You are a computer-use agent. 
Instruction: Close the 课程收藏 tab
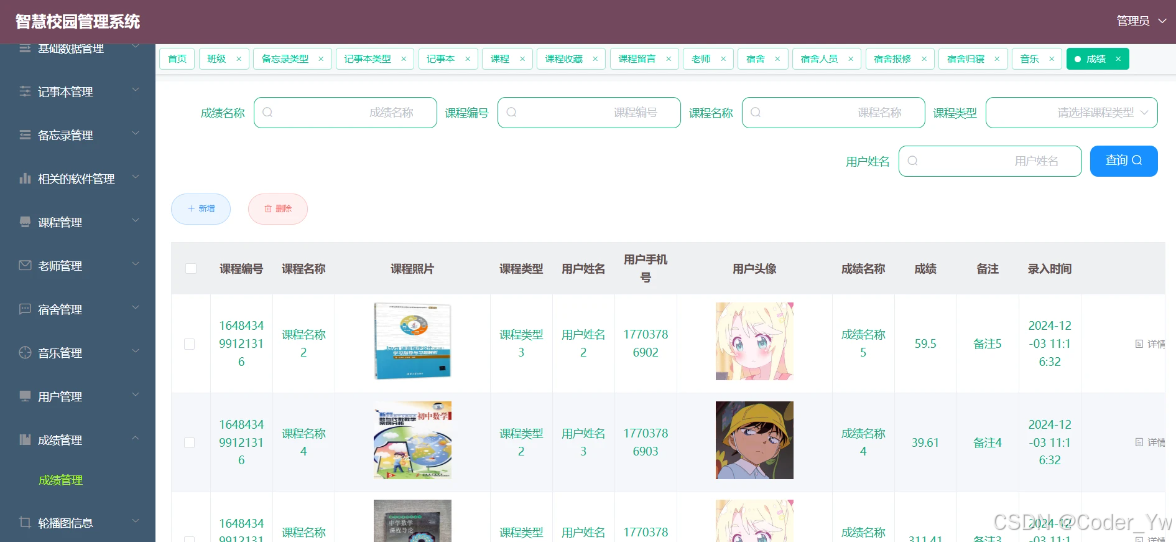point(596,59)
